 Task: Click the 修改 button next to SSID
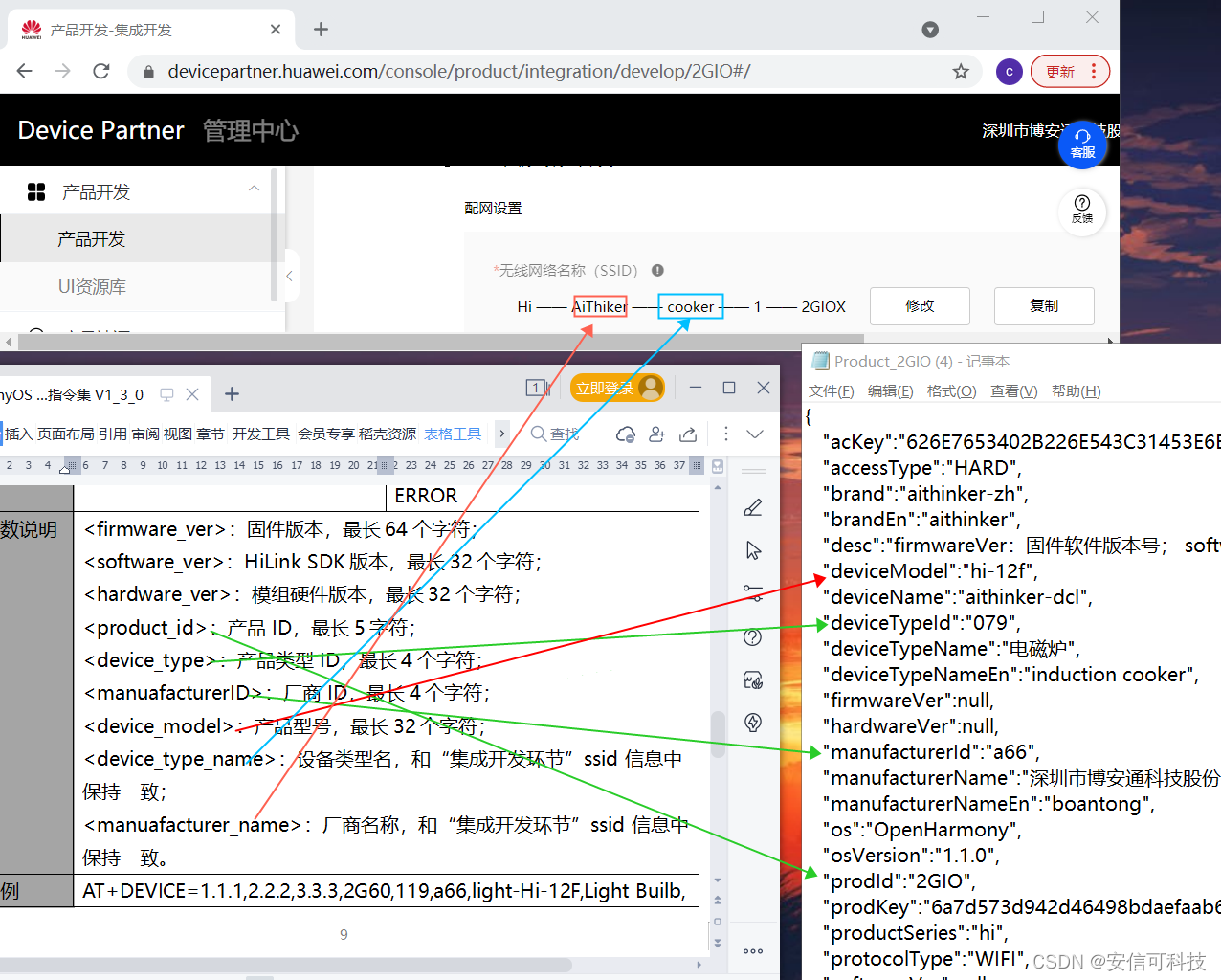click(x=920, y=305)
